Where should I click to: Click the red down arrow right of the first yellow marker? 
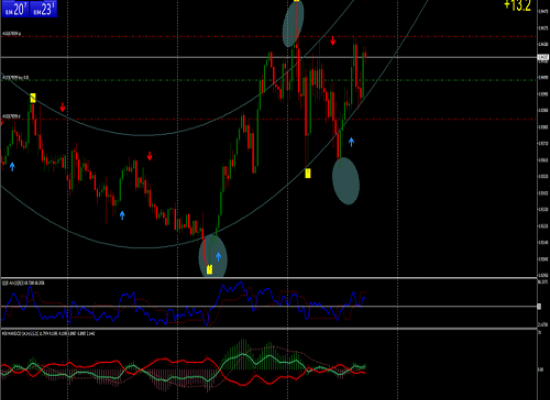[x=62, y=107]
